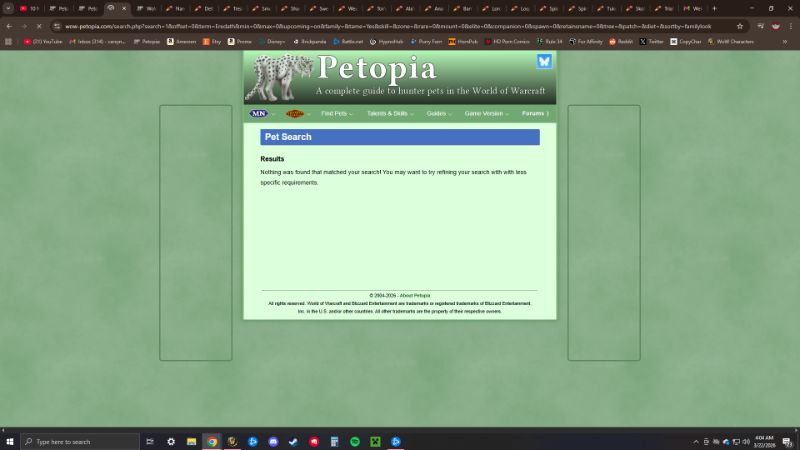Open the About Petopia footer link
The image size is (800, 450).
pyautogui.click(x=415, y=295)
